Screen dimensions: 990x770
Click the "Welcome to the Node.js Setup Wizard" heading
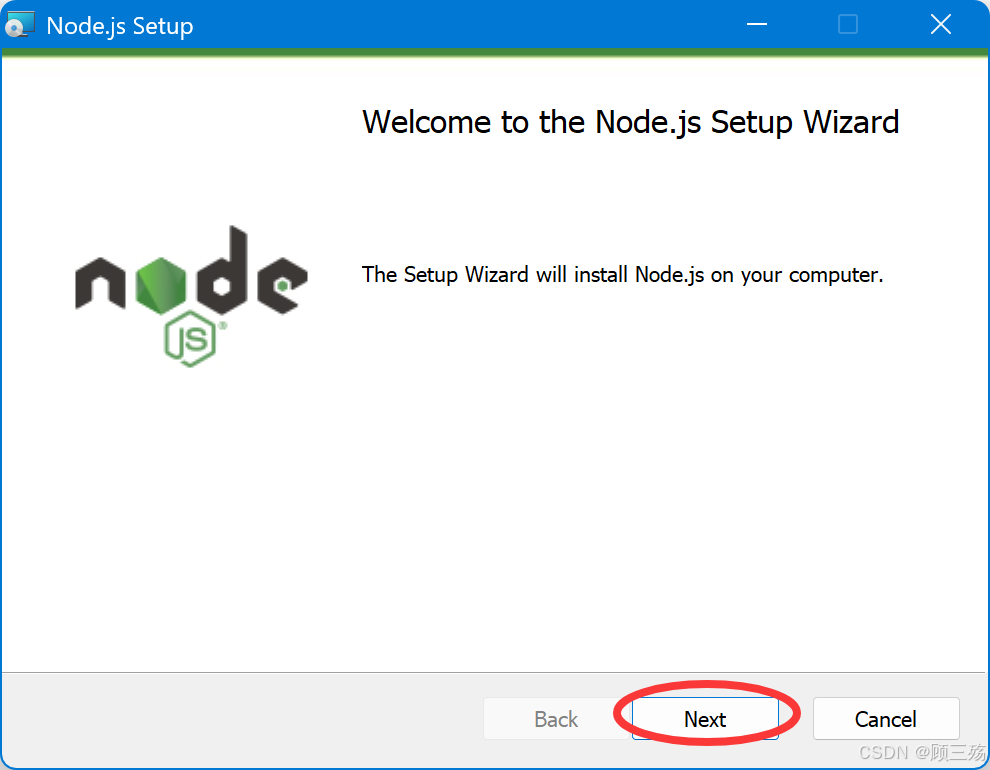[630, 122]
